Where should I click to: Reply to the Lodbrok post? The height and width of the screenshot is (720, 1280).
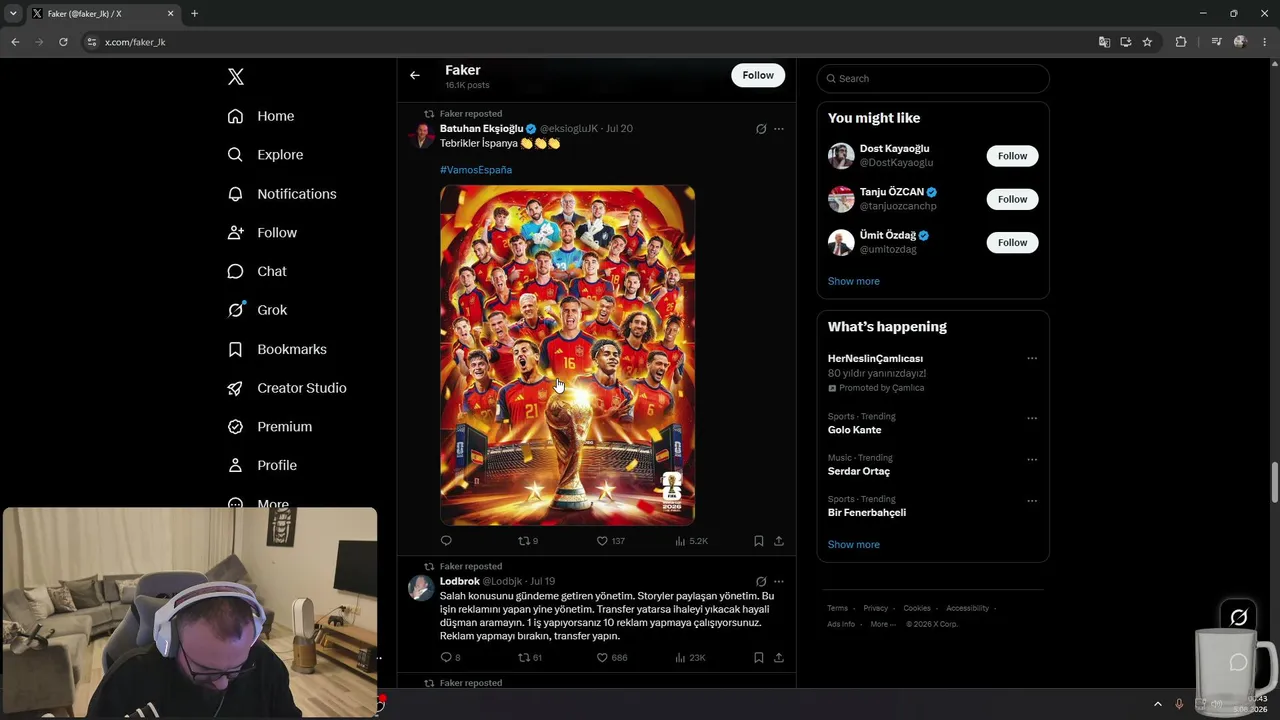click(450, 658)
